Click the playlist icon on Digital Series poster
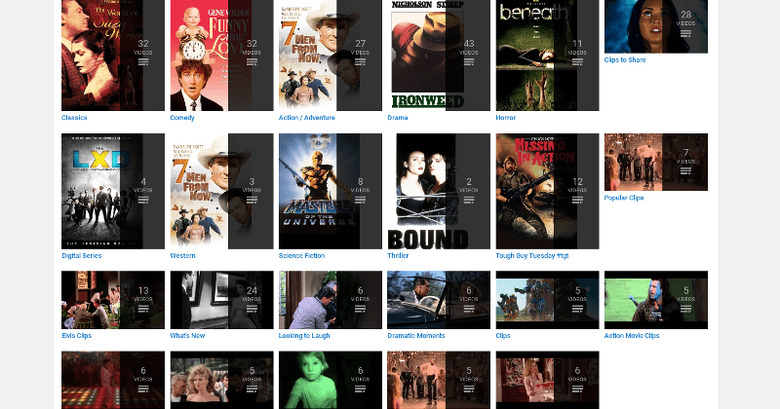Image resolution: width=780 pixels, height=409 pixels. click(143, 200)
